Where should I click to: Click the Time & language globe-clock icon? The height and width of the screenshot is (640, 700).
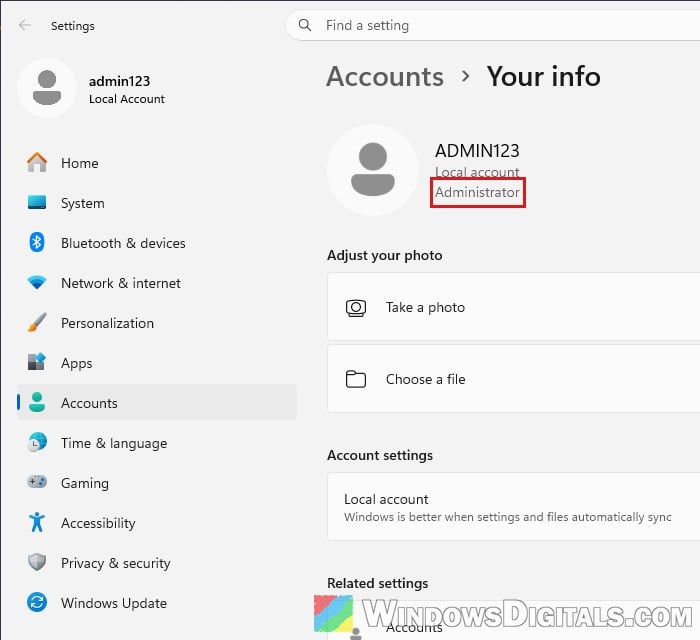pos(37,442)
